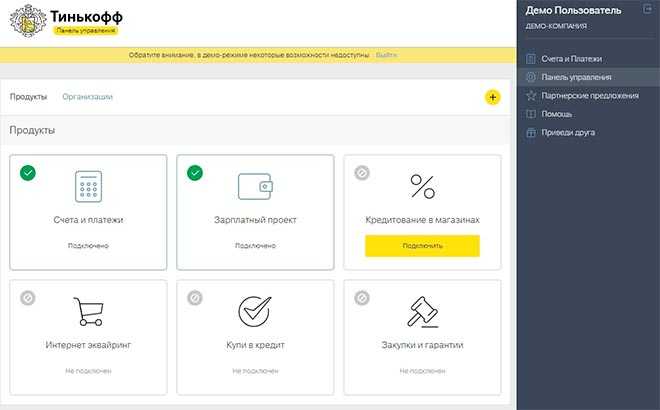Click the yellow plus add button
Screen dimensions: 660x410
click(492, 97)
